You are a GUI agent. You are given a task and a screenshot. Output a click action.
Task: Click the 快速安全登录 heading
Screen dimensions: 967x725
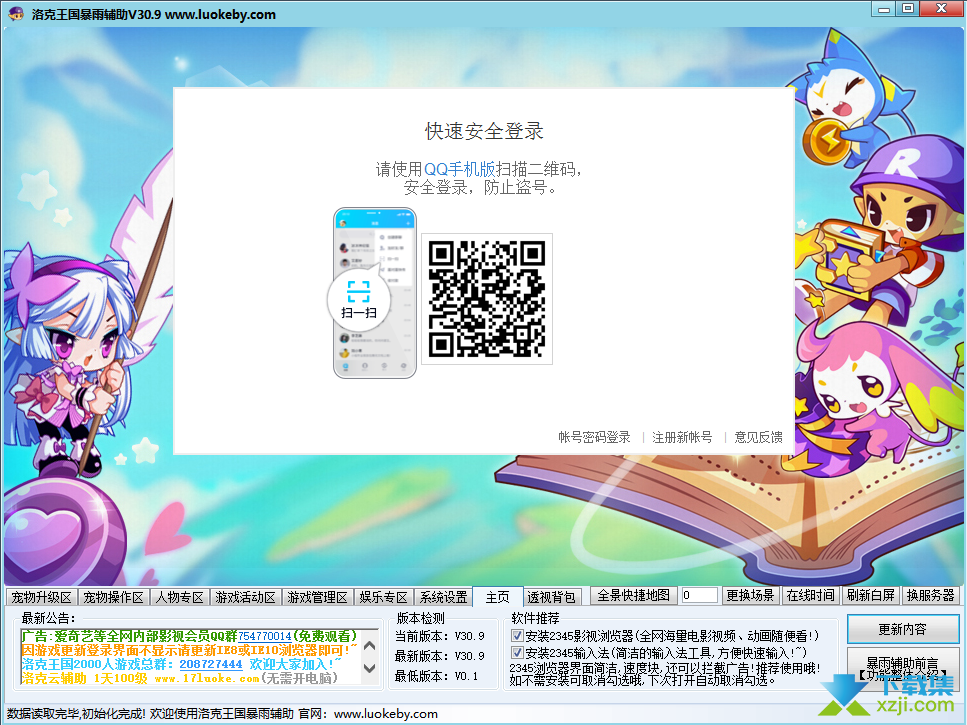(x=484, y=131)
